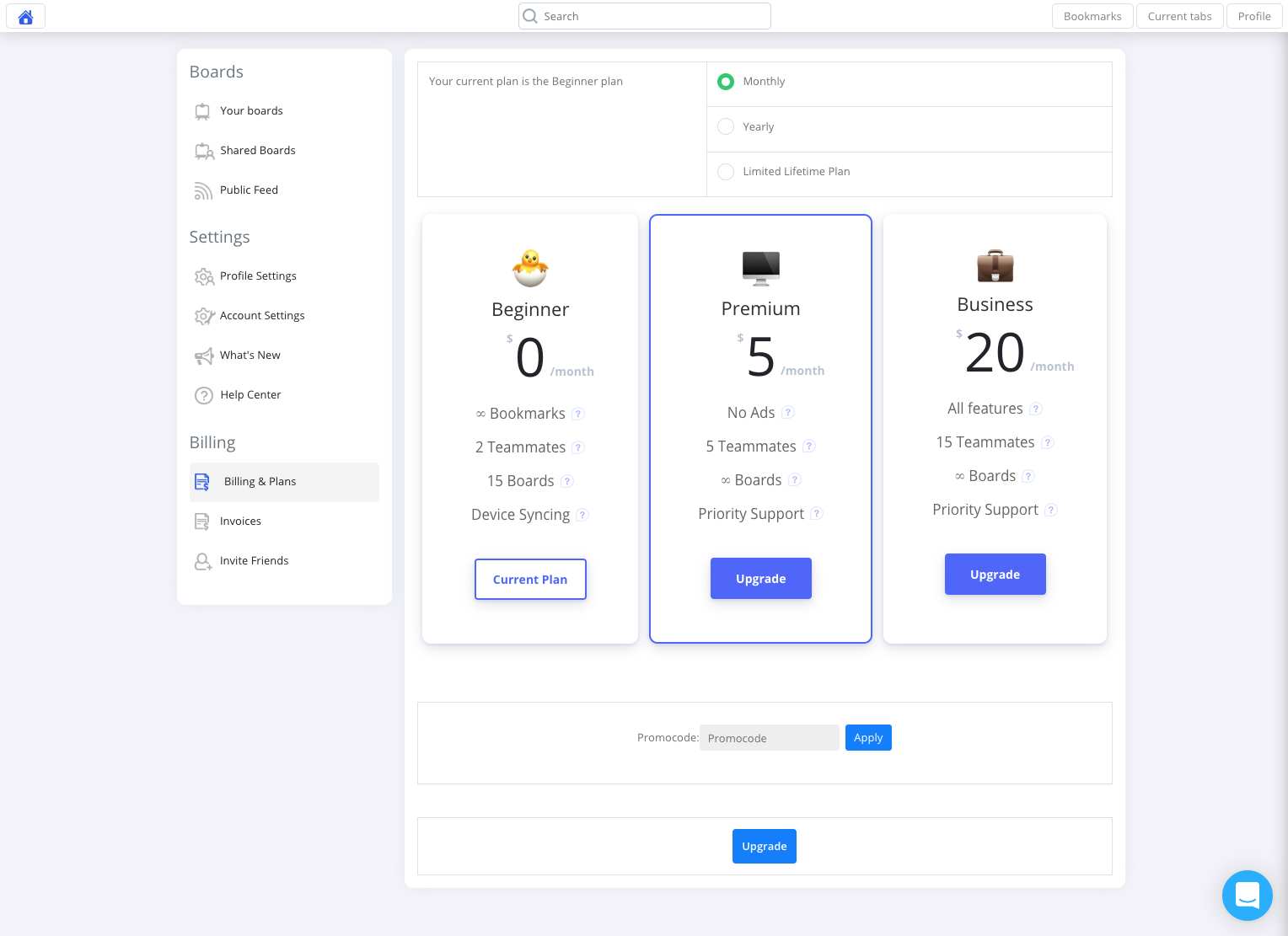Click help icon beside Business unlimited Boards
Viewport: 1288px width, 936px height.
click(1028, 476)
